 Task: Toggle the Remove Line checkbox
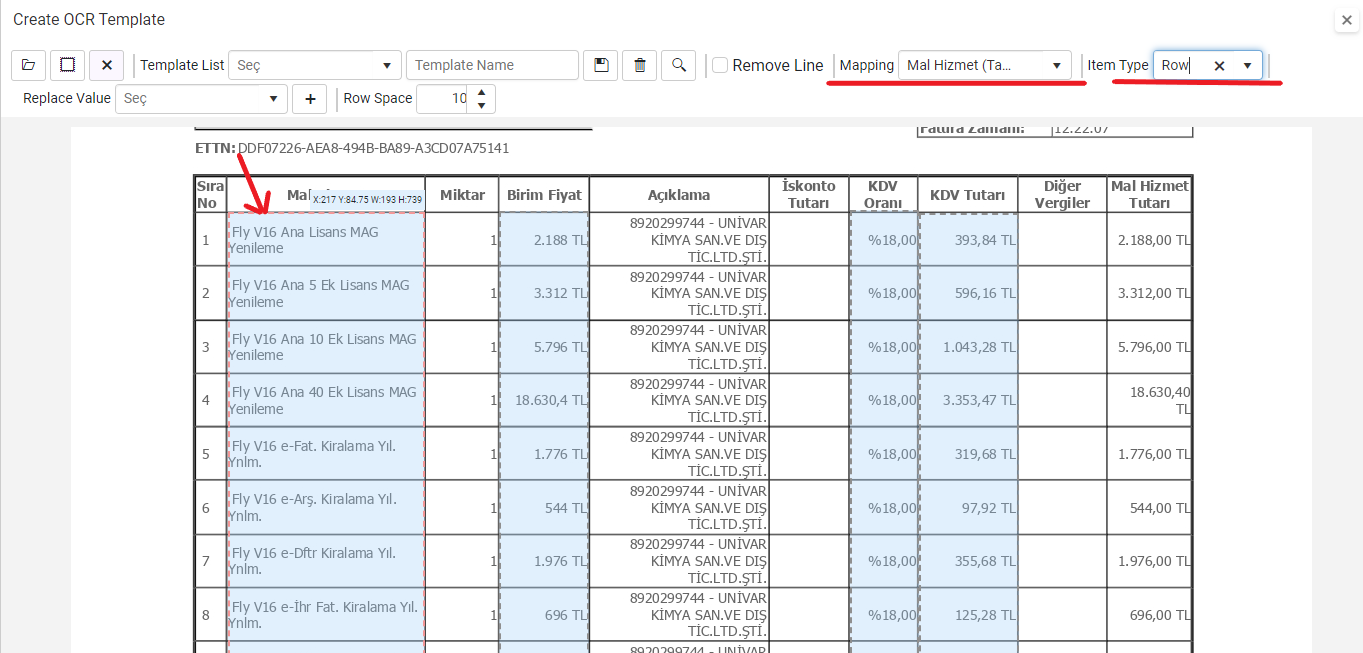coord(720,65)
